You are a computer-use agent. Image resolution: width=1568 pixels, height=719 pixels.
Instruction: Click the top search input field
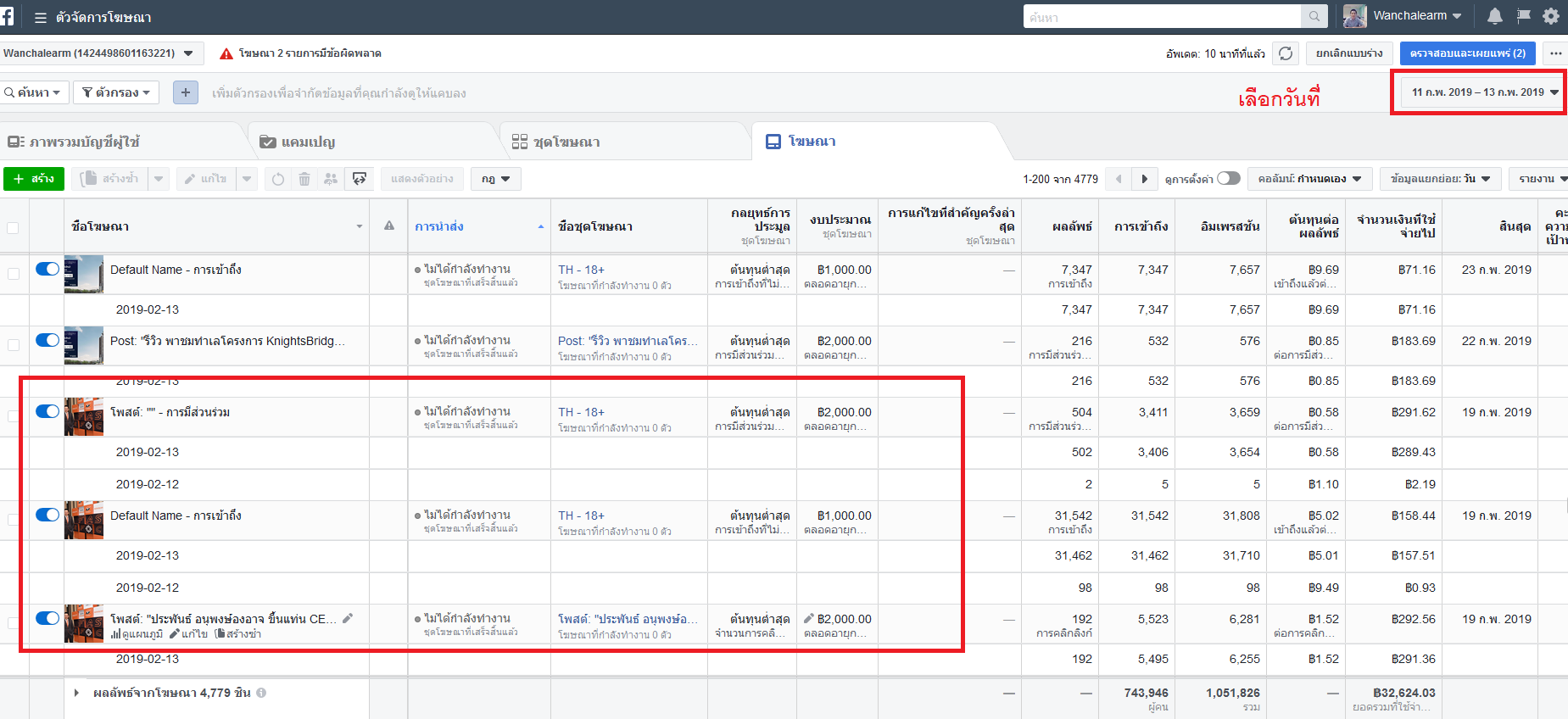coord(1162,16)
